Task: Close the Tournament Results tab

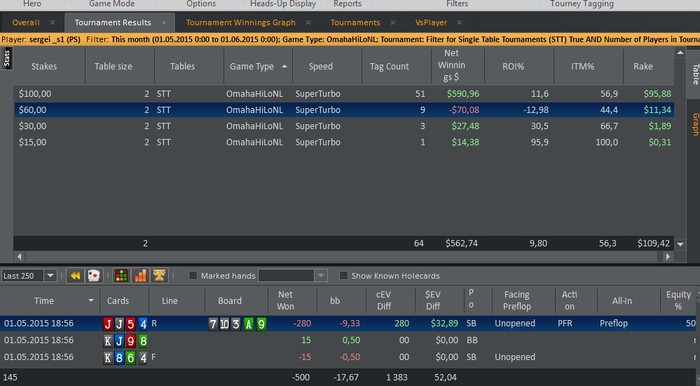Action: click(x=164, y=22)
